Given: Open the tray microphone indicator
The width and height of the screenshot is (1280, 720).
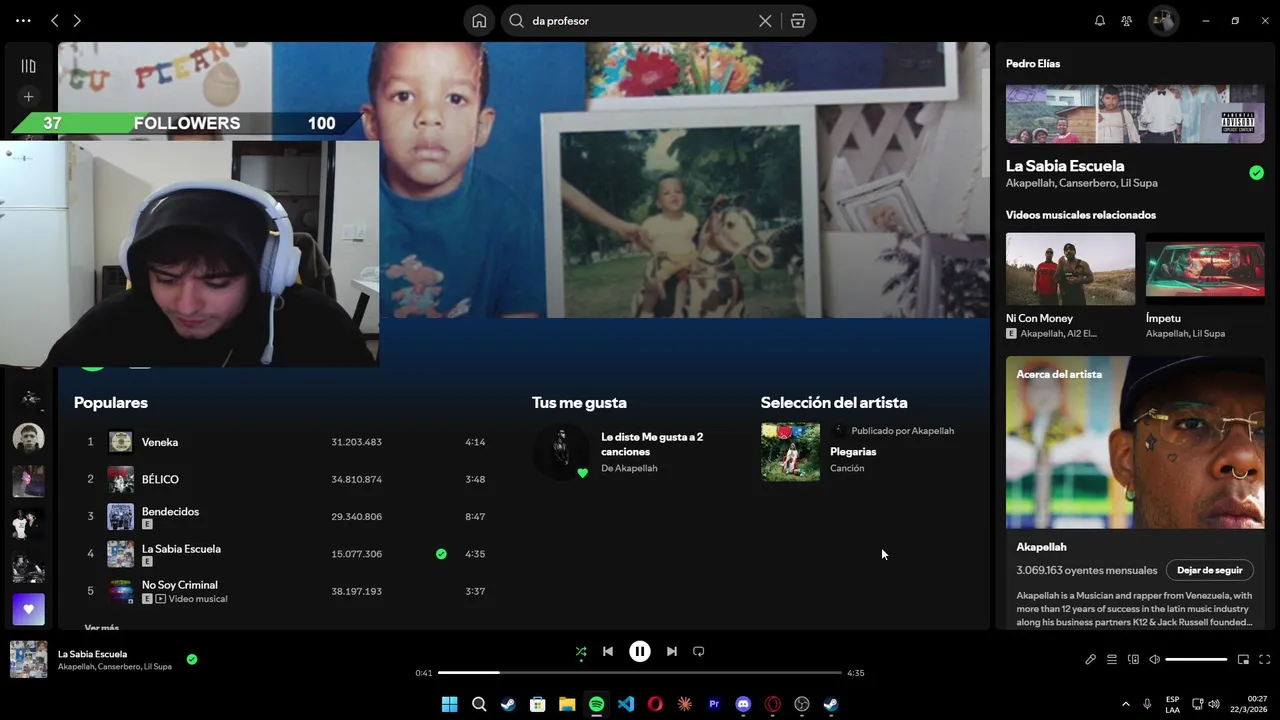Looking at the screenshot, I should click(1148, 704).
